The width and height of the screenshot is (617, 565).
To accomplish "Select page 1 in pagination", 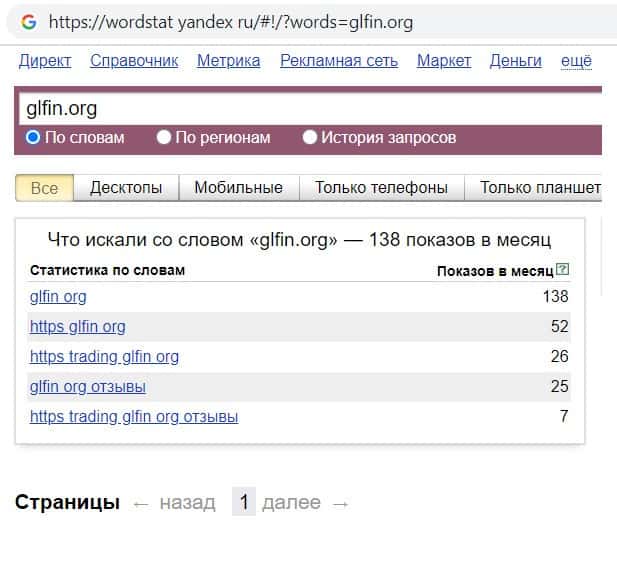I will [244, 502].
